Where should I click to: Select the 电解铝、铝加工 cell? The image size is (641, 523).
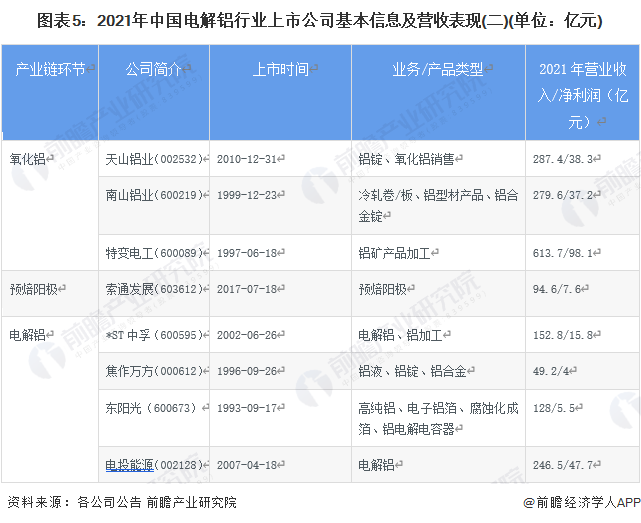click(x=438, y=334)
